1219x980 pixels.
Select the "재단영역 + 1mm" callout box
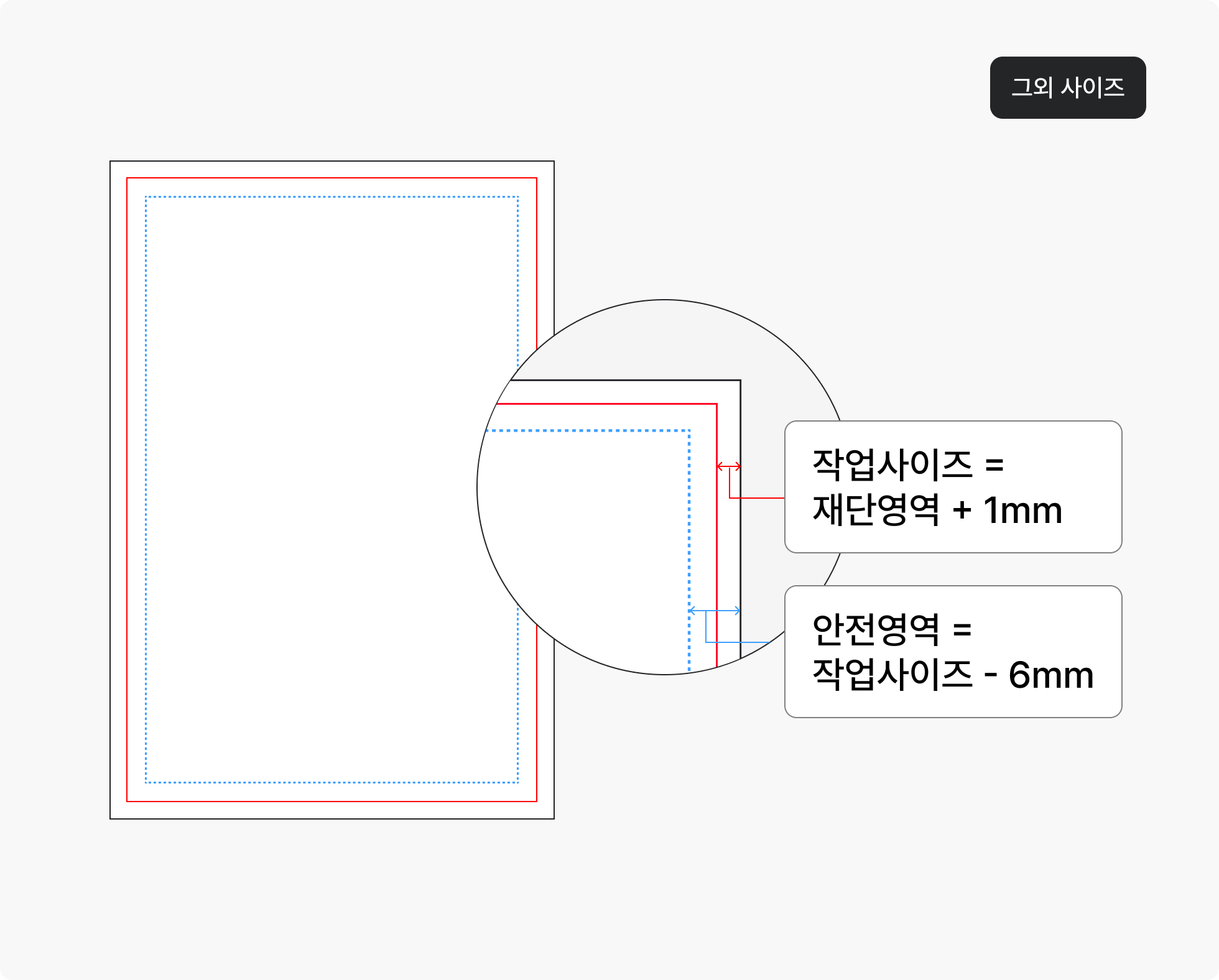coord(953,487)
